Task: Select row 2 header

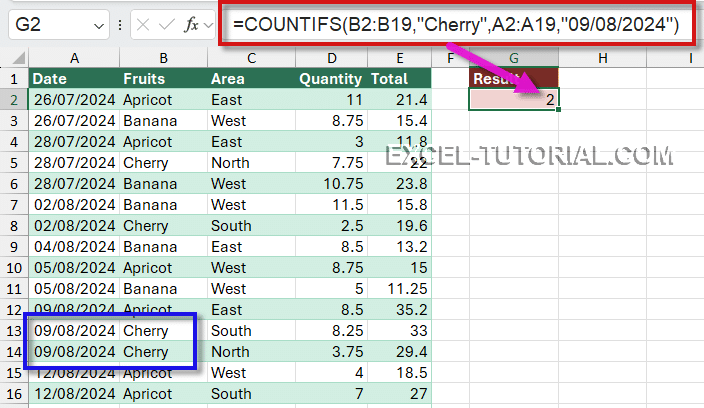Action: (14, 100)
